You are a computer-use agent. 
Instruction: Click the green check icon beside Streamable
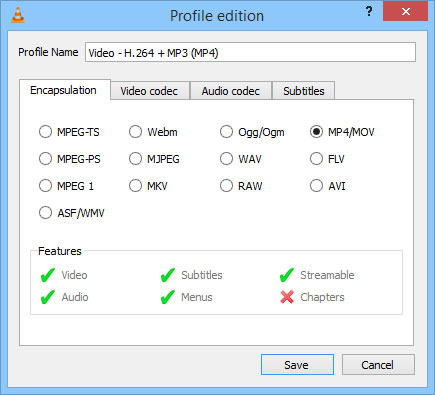point(287,275)
